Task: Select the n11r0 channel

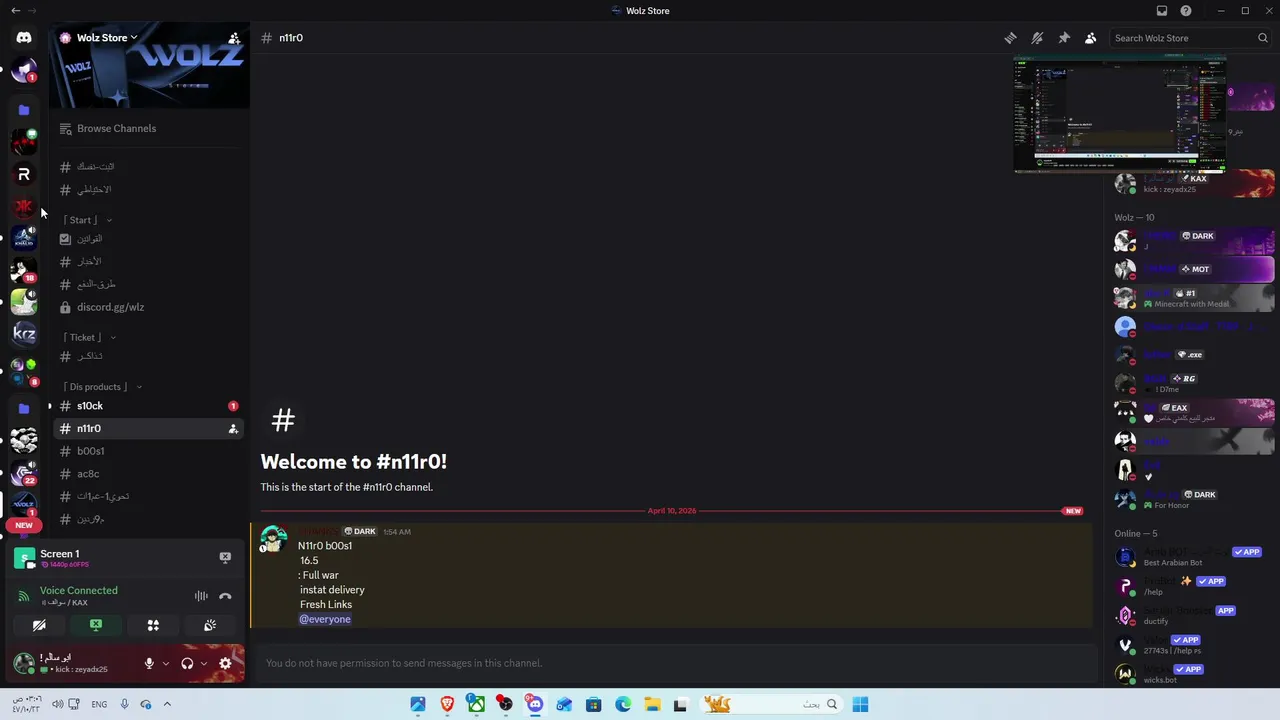Action: click(x=148, y=429)
